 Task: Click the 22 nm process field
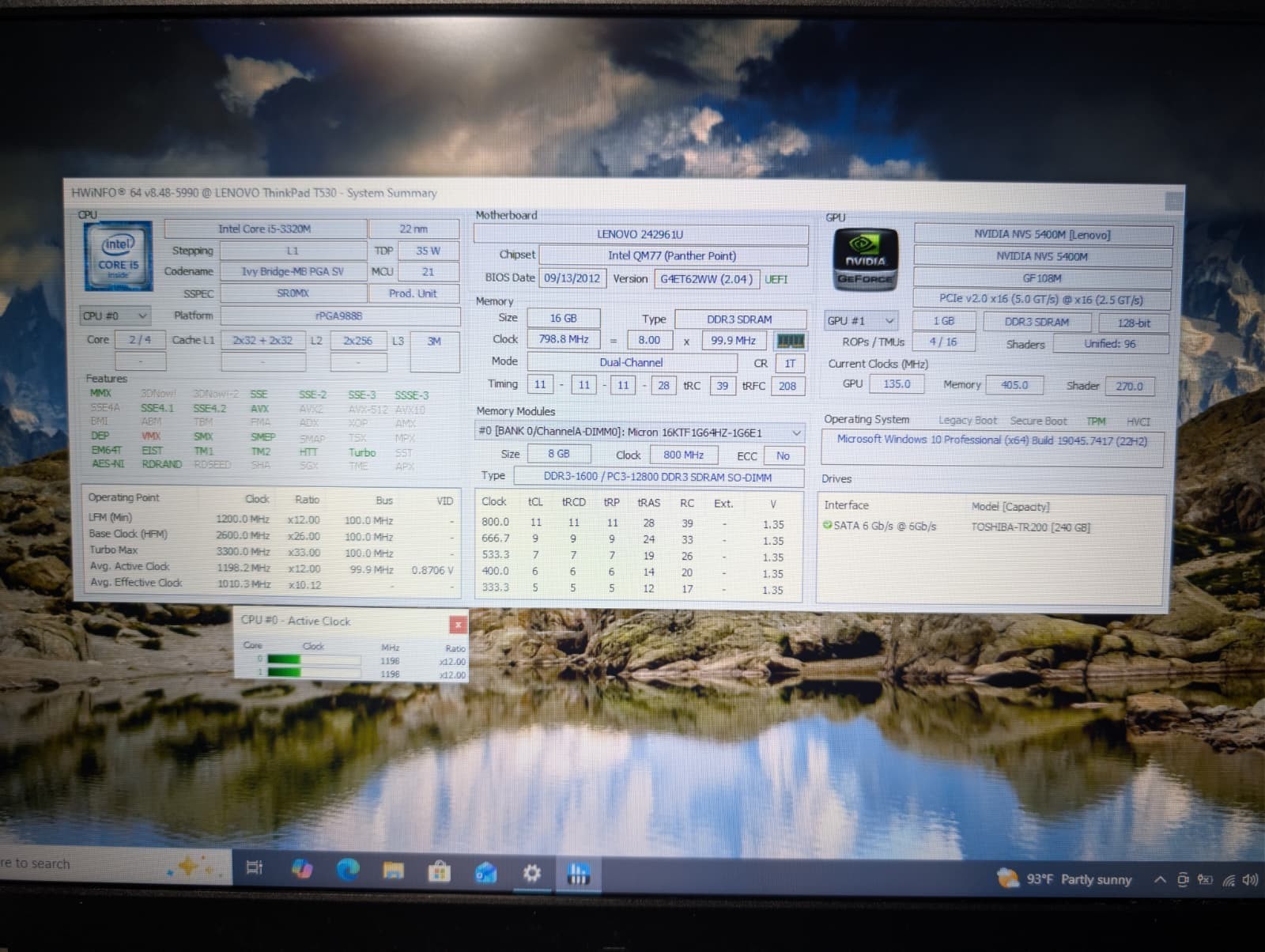413,229
